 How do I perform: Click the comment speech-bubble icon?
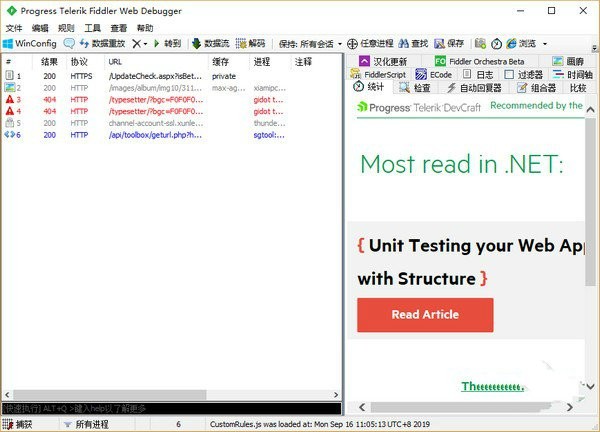coord(69,44)
